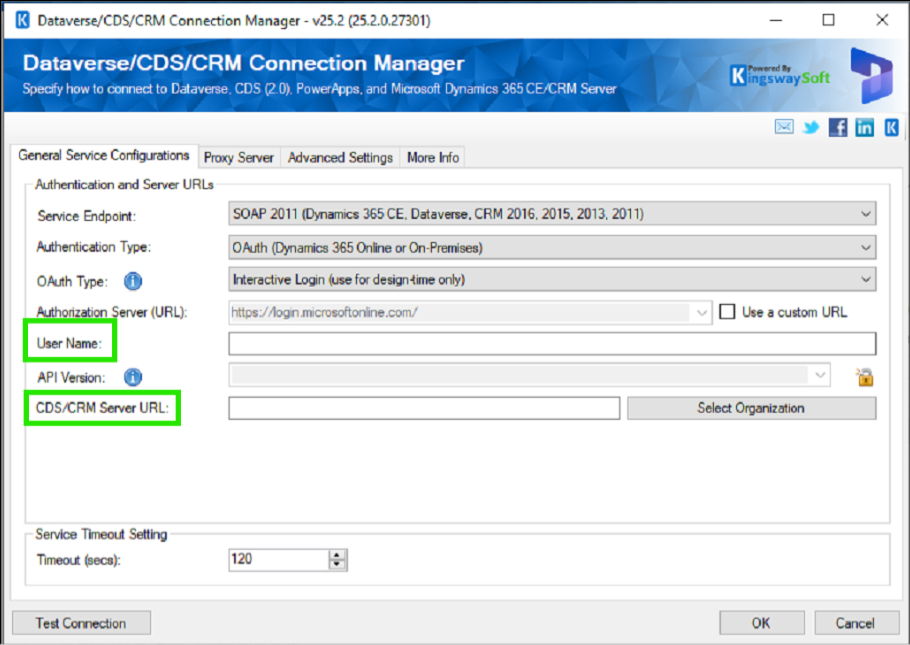Click the 'Authentication Type:' label
Viewport: 910px width, 645px height.
(93, 247)
